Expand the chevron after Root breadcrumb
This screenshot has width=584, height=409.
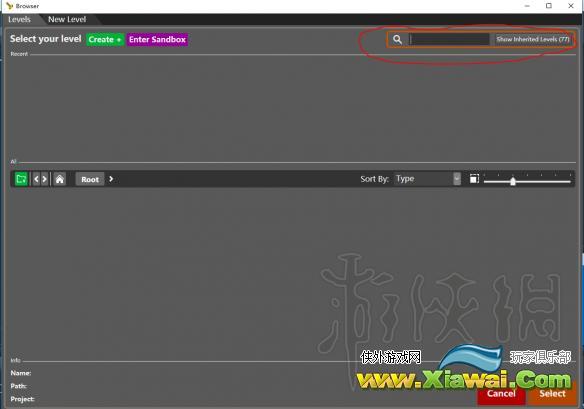coord(111,179)
